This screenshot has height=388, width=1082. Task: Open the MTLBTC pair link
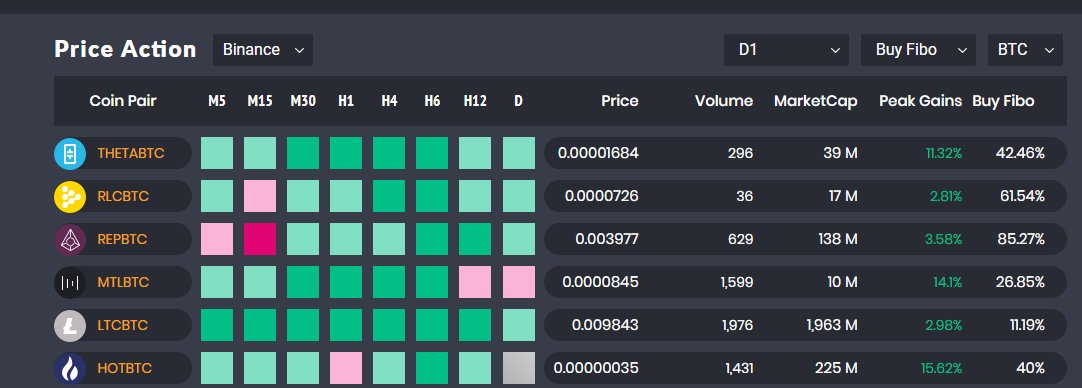[123, 282]
